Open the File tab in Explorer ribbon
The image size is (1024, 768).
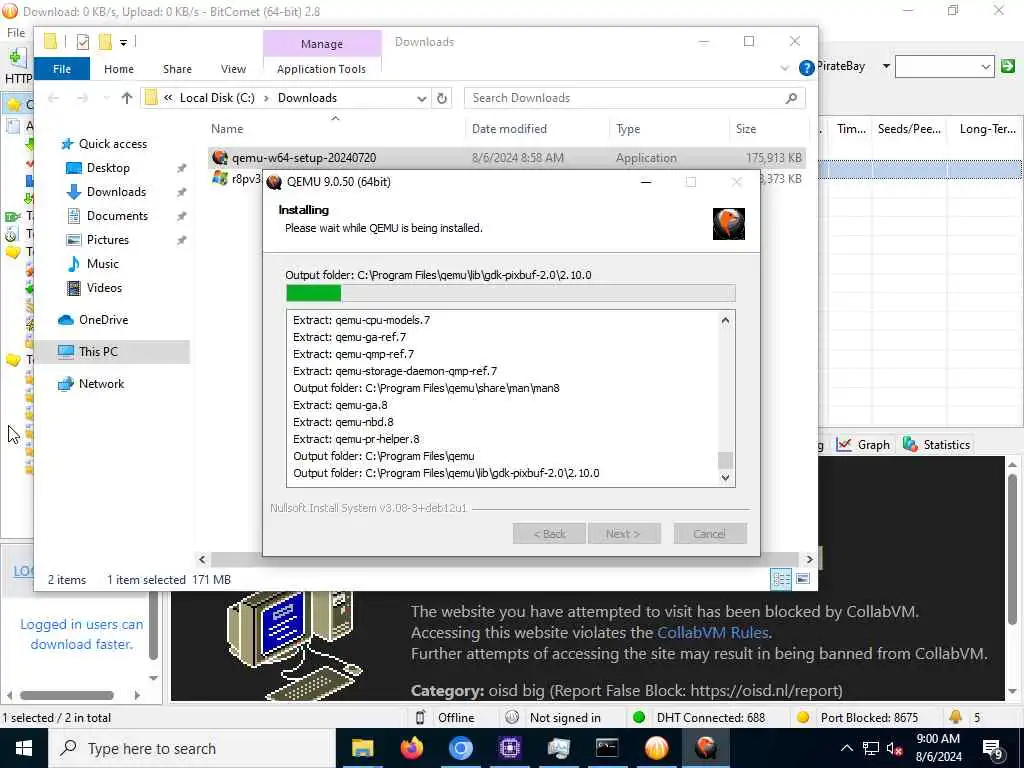(62, 69)
